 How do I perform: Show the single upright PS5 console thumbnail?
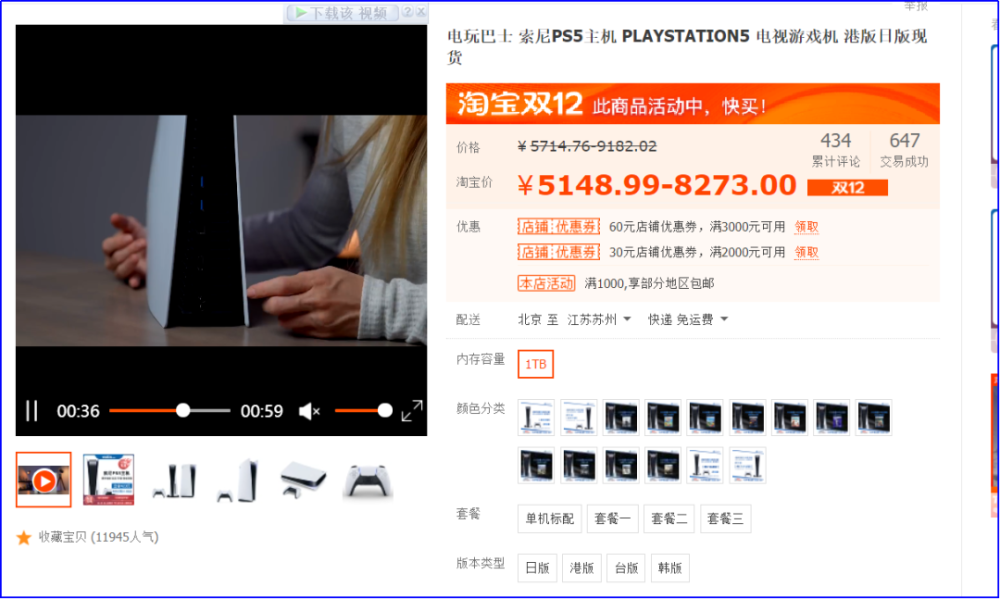[239, 480]
